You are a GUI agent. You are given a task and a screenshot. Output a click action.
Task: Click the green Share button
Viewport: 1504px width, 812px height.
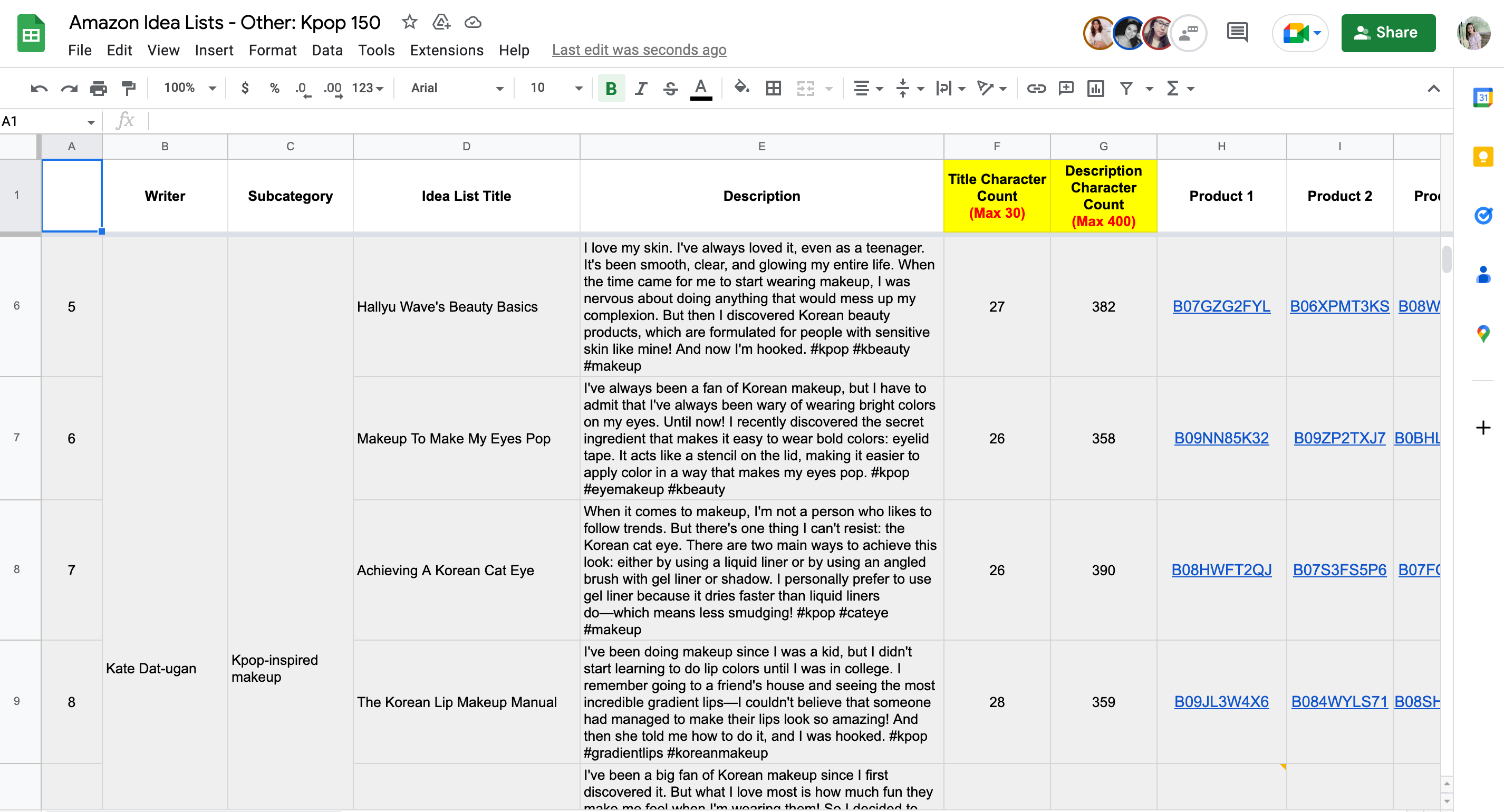[x=1388, y=33]
